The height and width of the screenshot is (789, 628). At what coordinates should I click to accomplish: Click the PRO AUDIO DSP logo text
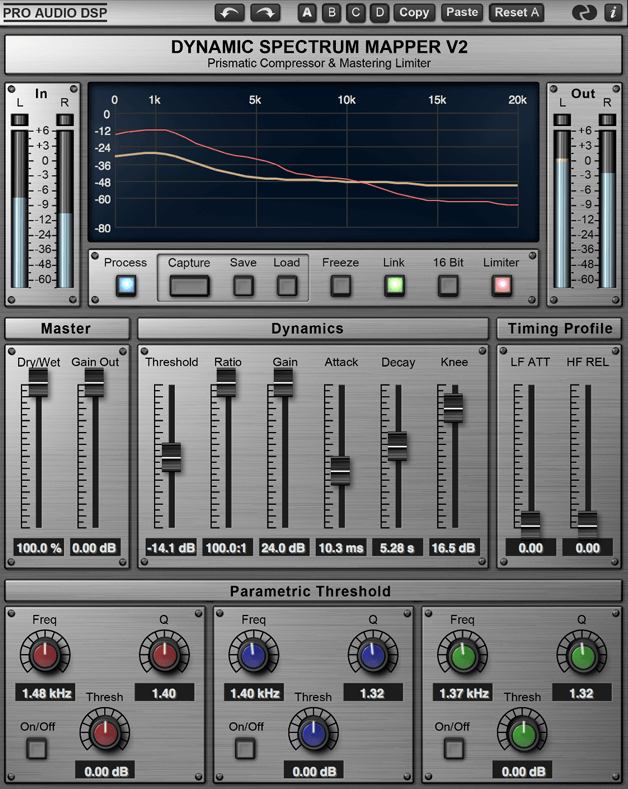coord(55,13)
